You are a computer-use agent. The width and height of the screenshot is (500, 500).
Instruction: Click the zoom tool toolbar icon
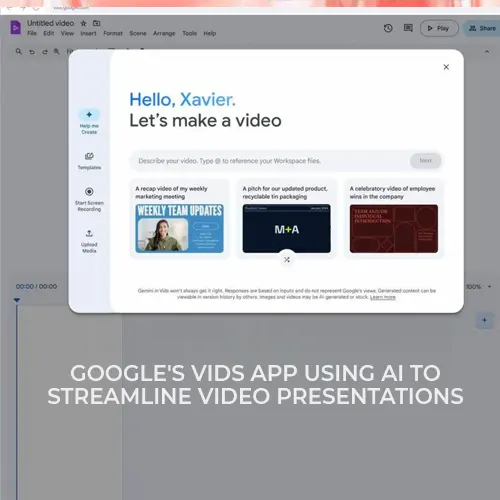pyautogui.click(x=57, y=51)
